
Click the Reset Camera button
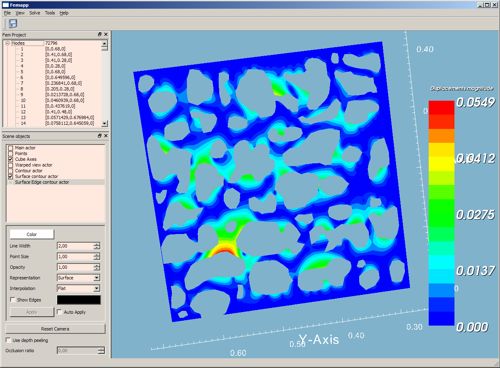[x=55, y=329]
